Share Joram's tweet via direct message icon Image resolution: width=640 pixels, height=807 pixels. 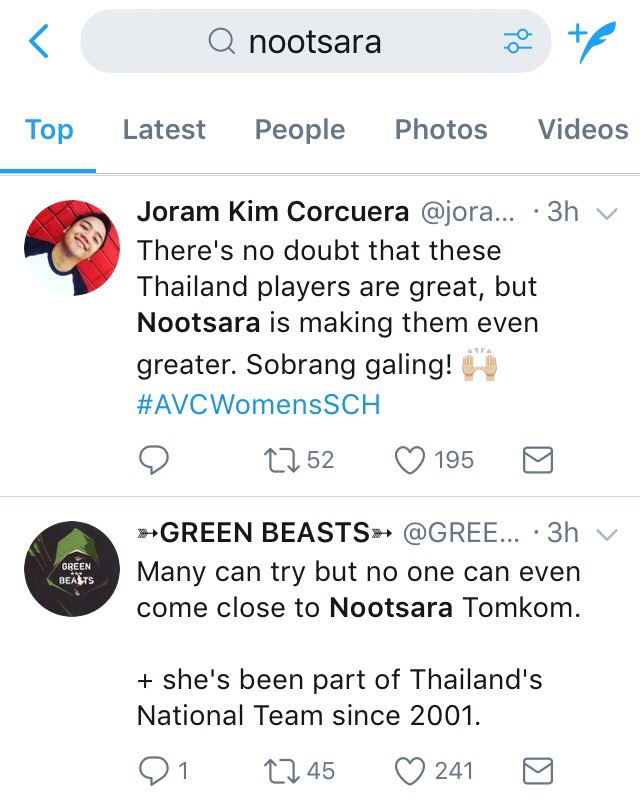tap(538, 460)
